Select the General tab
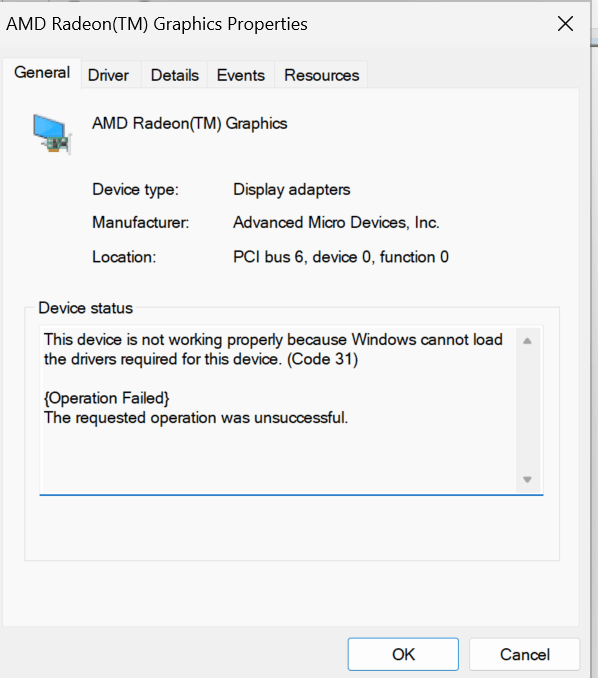The height and width of the screenshot is (678, 598). (42, 73)
